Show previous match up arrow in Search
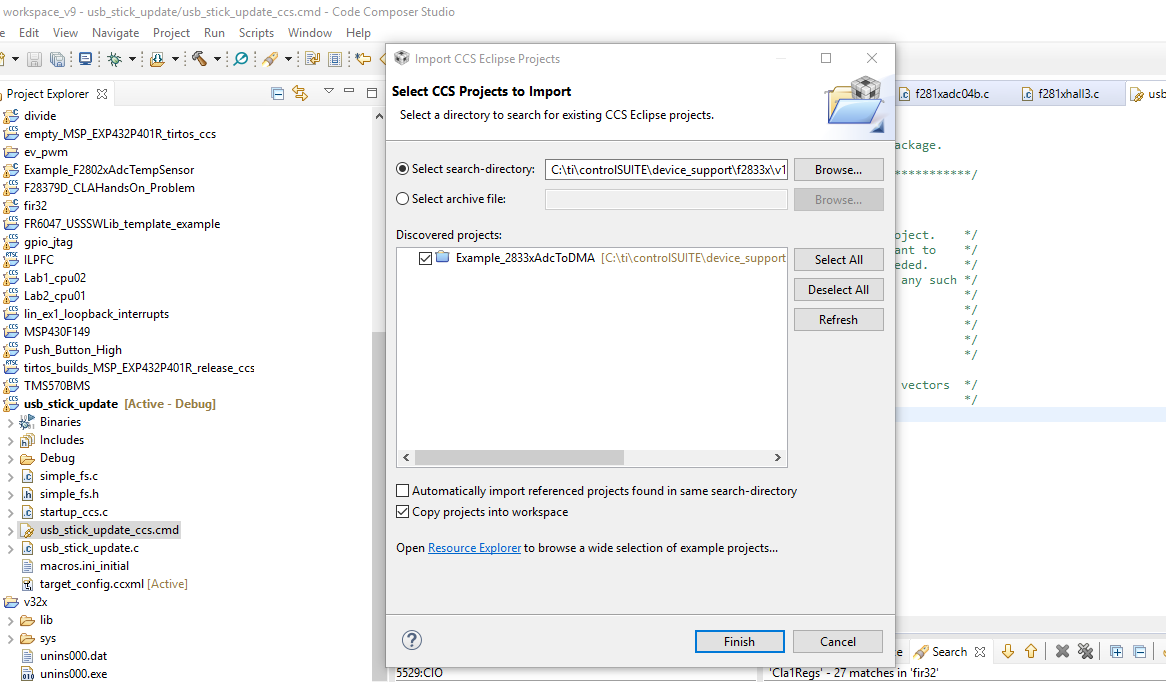 pyautogui.click(x=1031, y=652)
